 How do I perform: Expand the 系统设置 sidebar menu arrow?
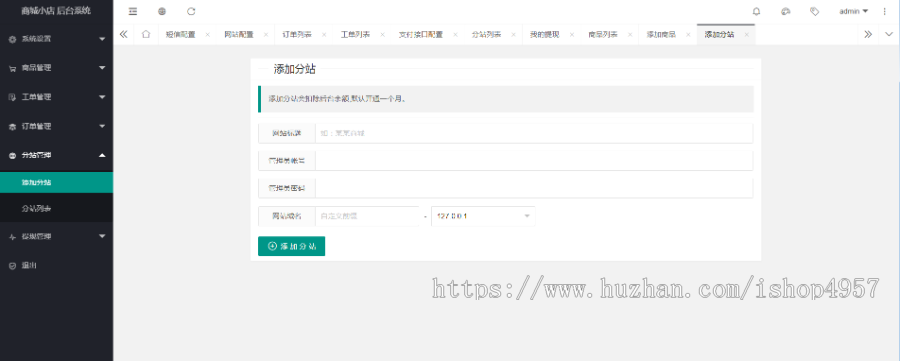[x=102, y=39]
